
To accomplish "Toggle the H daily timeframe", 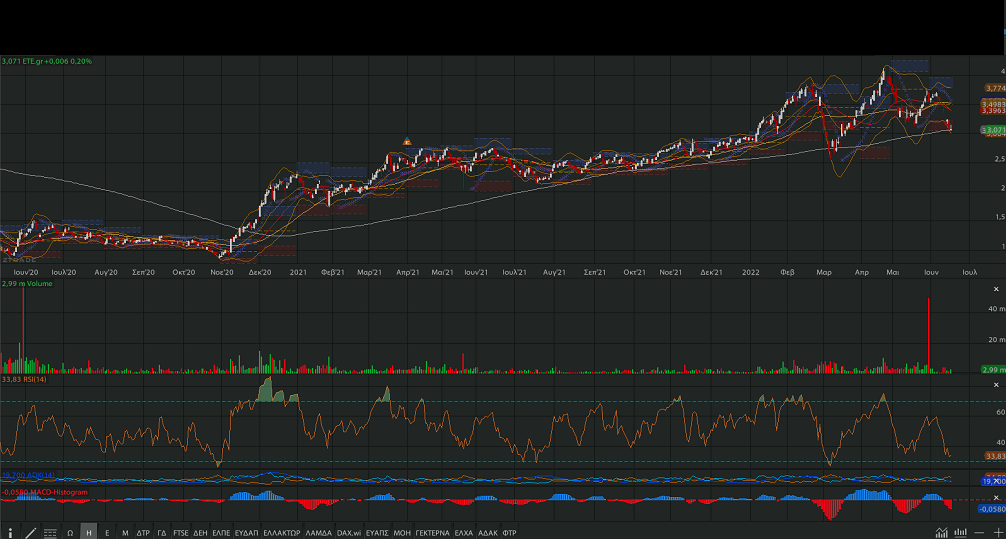I will coord(89,533).
